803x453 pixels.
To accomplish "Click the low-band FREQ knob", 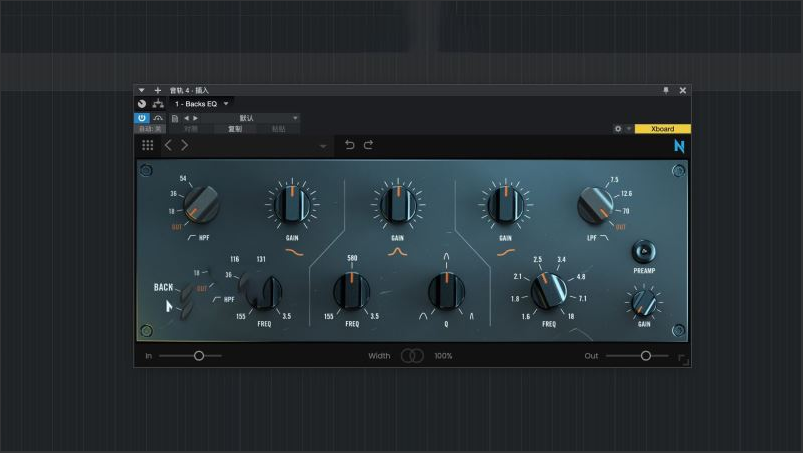I will (264, 292).
